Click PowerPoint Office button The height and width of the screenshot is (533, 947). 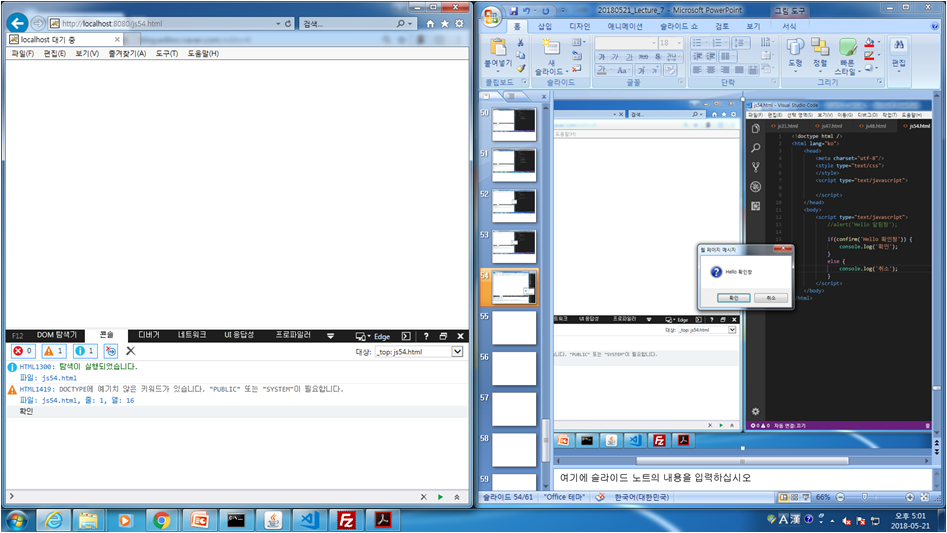[492, 17]
